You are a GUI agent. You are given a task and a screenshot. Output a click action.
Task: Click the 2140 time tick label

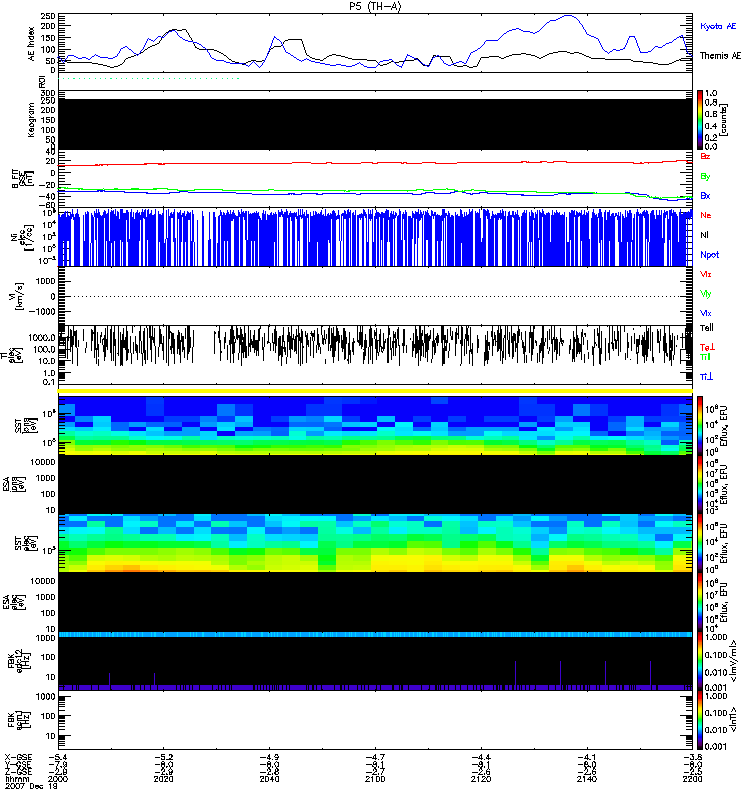click(586, 781)
